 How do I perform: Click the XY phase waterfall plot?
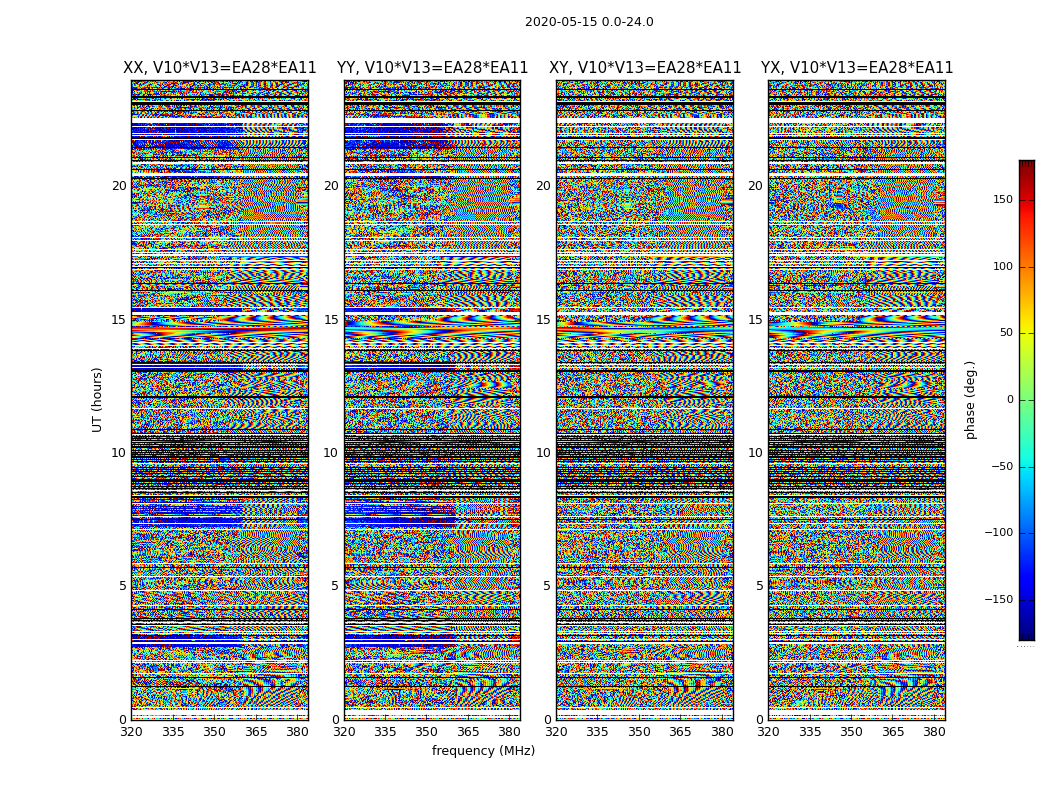point(644,400)
